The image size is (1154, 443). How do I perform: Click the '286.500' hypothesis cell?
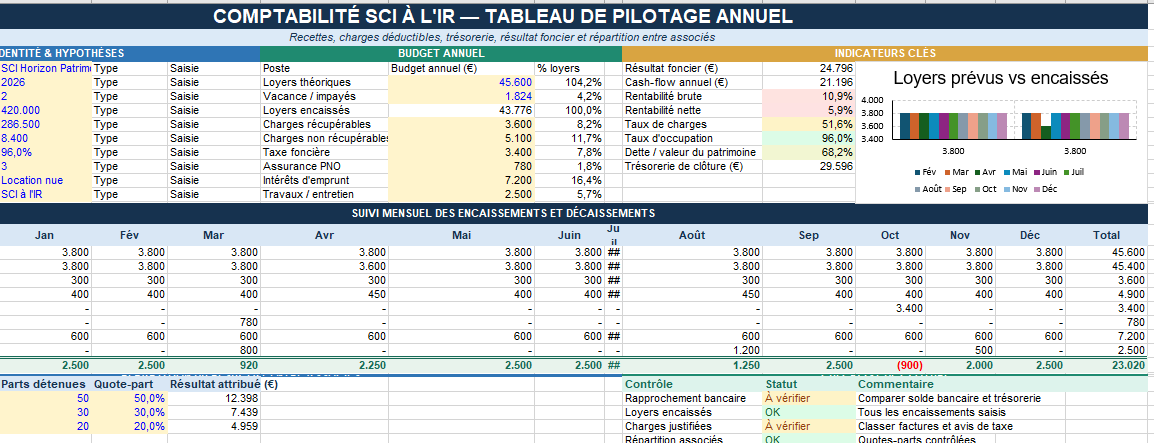click(46, 124)
